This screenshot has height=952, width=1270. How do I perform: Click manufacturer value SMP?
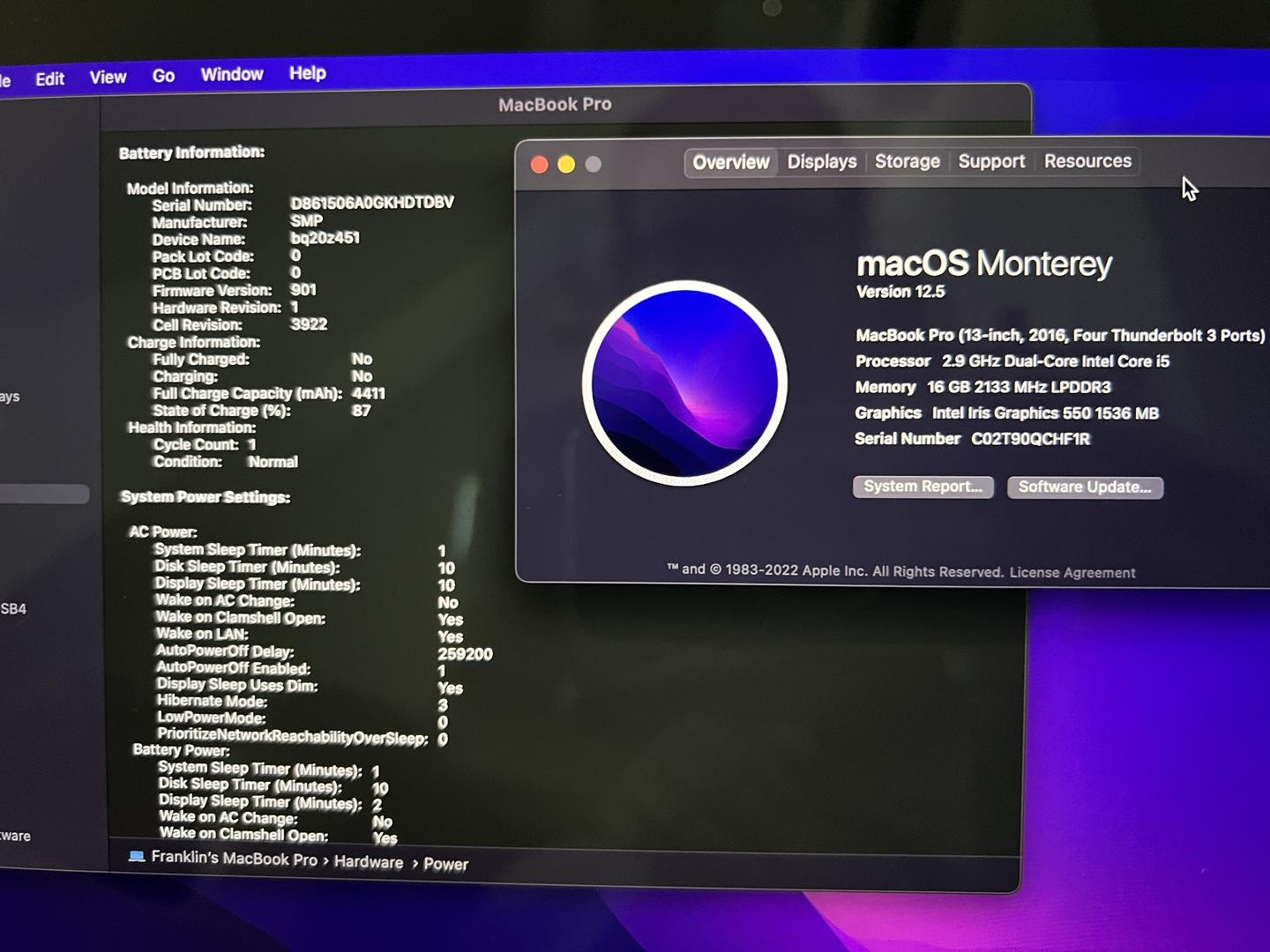click(x=306, y=221)
